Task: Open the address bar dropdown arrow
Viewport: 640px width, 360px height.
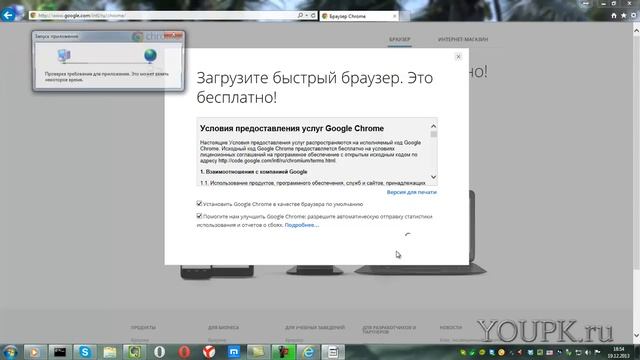Action: (307, 16)
